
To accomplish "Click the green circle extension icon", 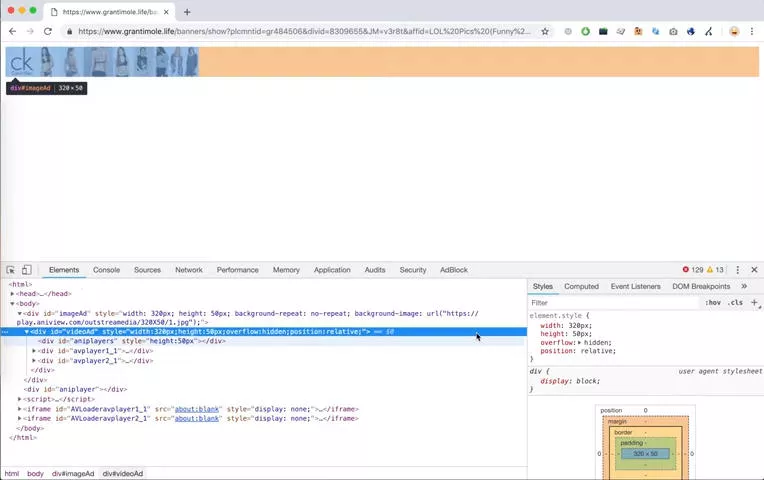I will point(585,31).
